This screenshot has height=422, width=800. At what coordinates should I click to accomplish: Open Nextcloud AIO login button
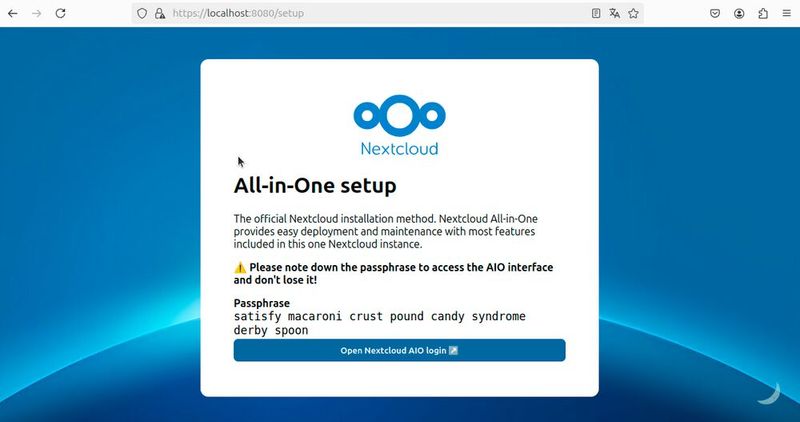click(x=399, y=351)
